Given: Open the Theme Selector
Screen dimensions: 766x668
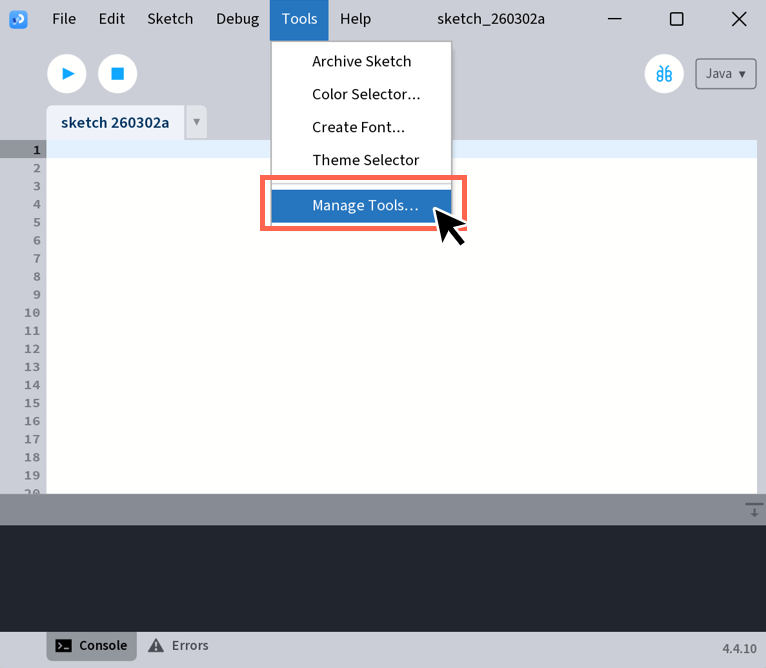Looking at the screenshot, I should [x=365, y=160].
